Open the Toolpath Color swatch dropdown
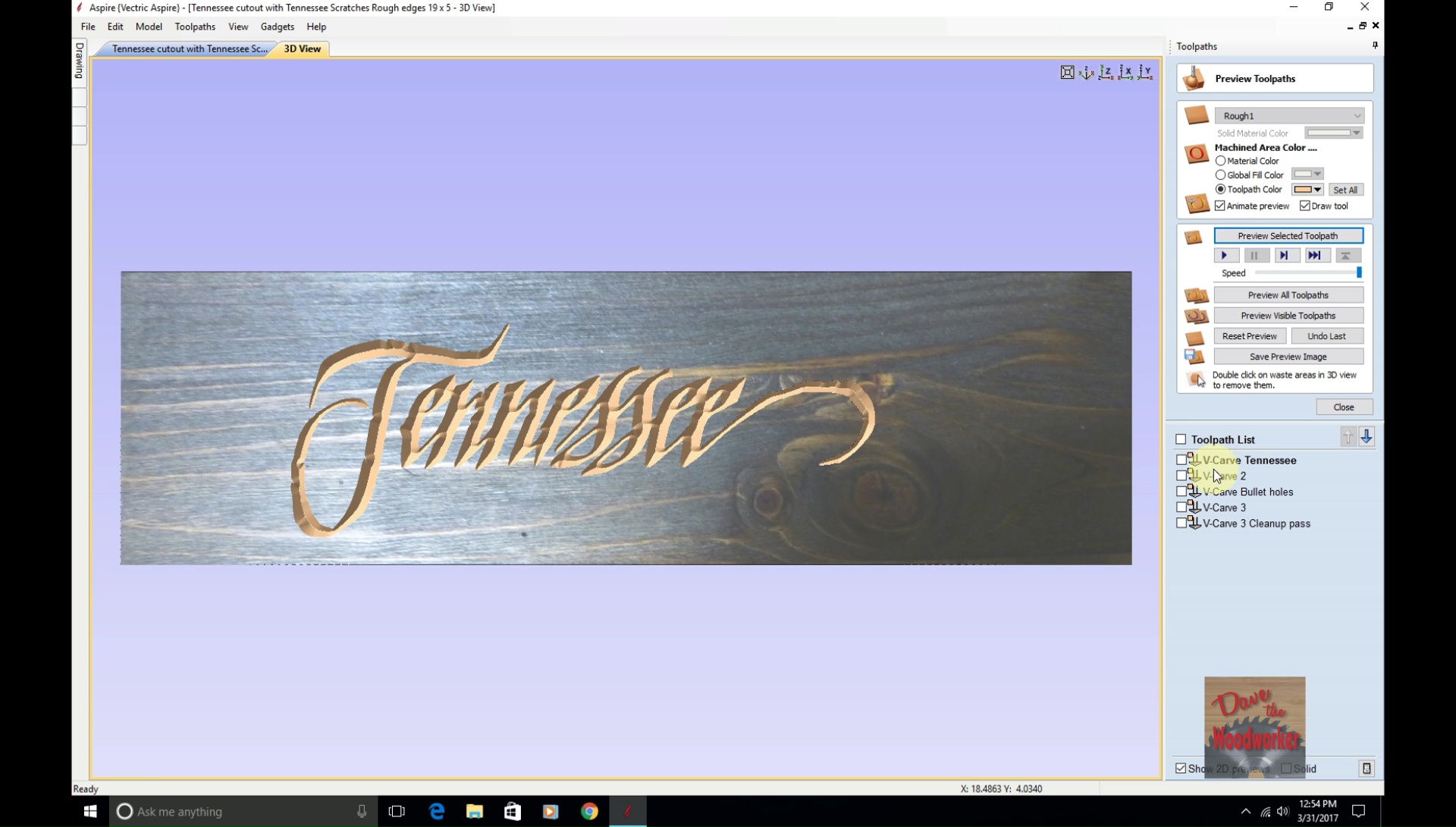This screenshot has height=827, width=1456. click(x=1307, y=190)
